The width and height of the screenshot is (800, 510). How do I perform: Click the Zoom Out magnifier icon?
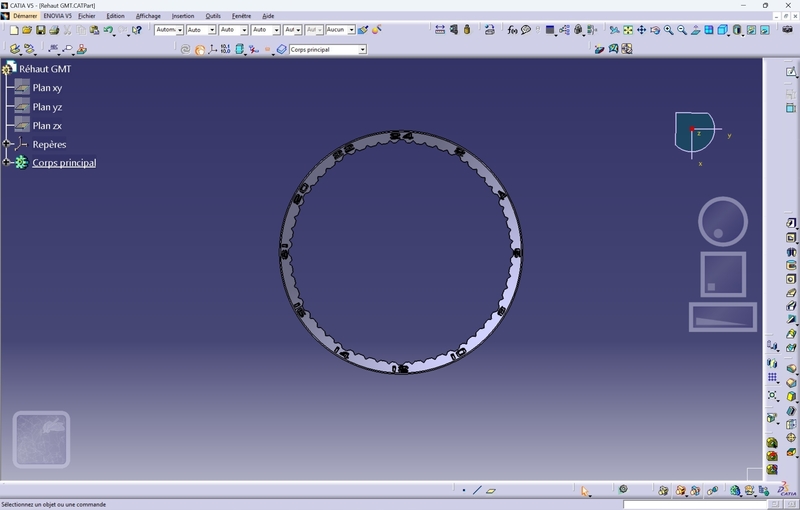pyautogui.click(x=681, y=30)
